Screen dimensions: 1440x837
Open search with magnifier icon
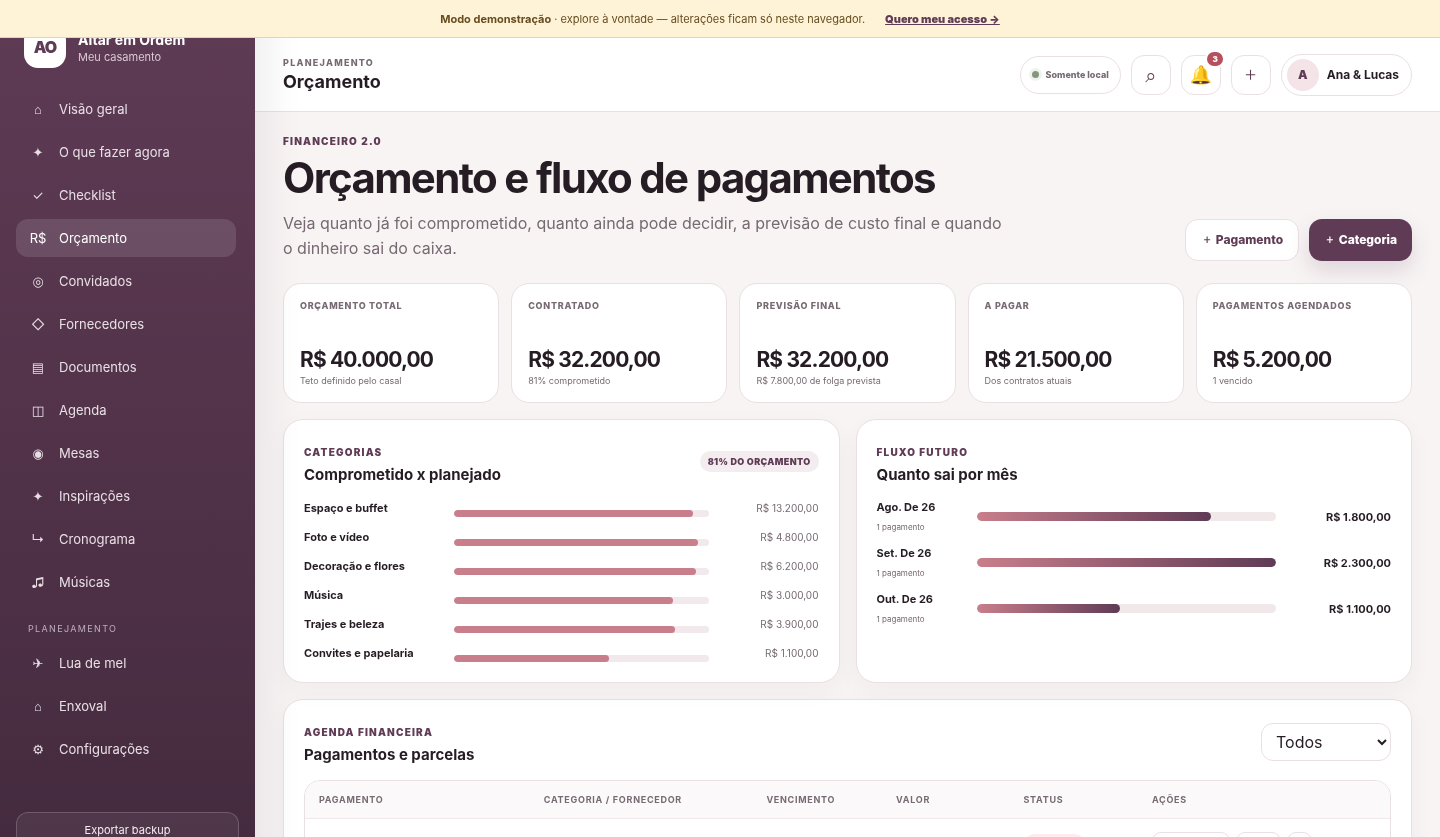(1151, 75)
